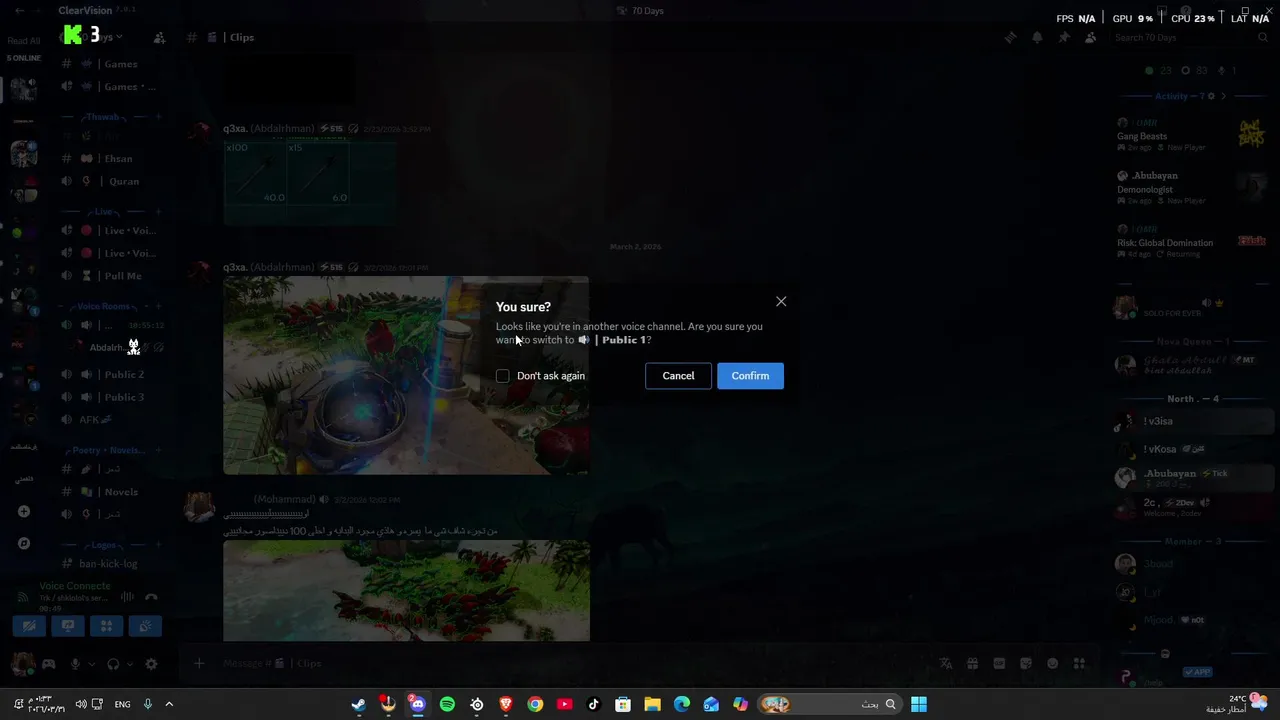Mute microphone in Discord user panel

tap(75, 664)
